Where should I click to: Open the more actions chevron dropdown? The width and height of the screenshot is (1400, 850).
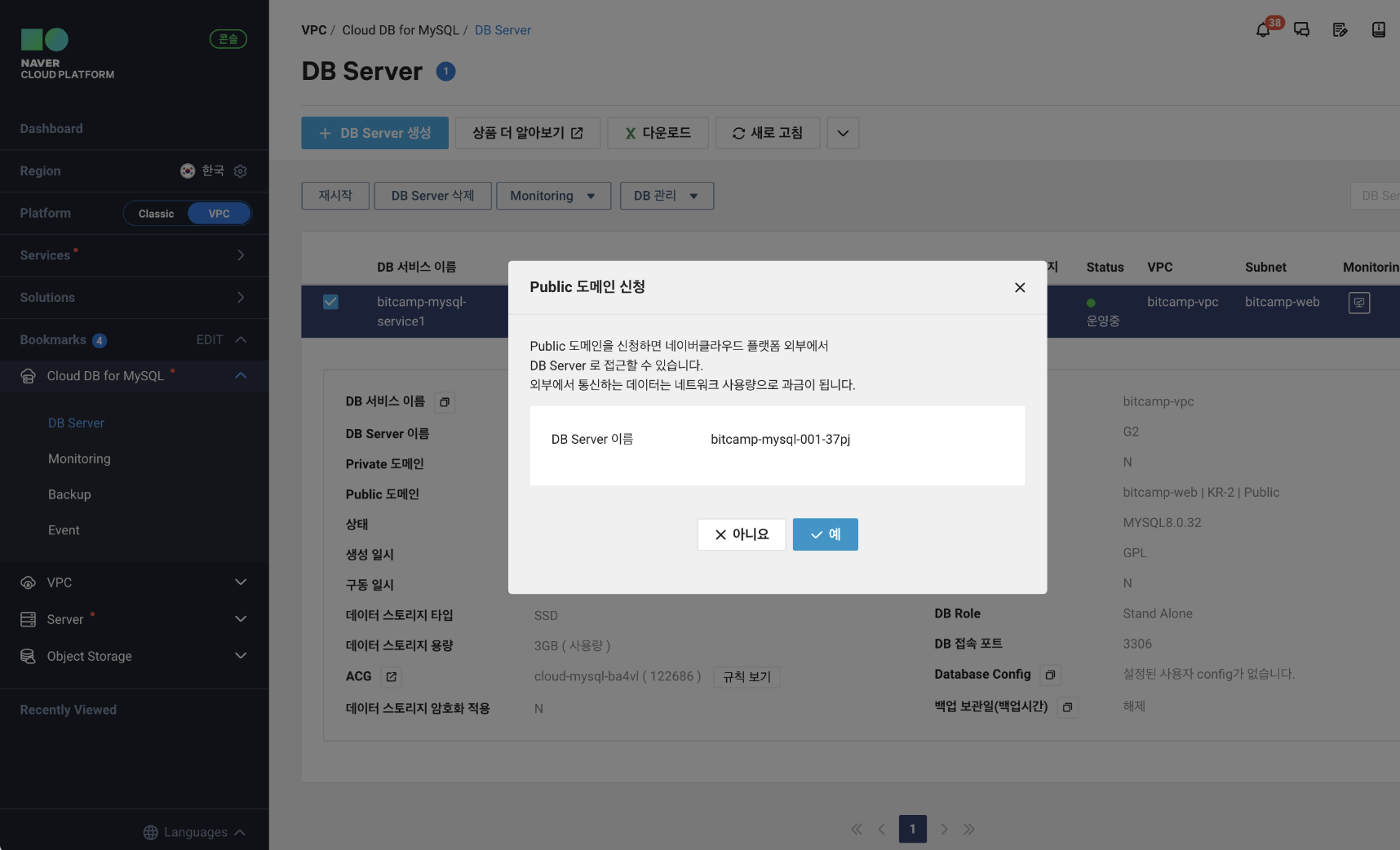pos(843,133)
